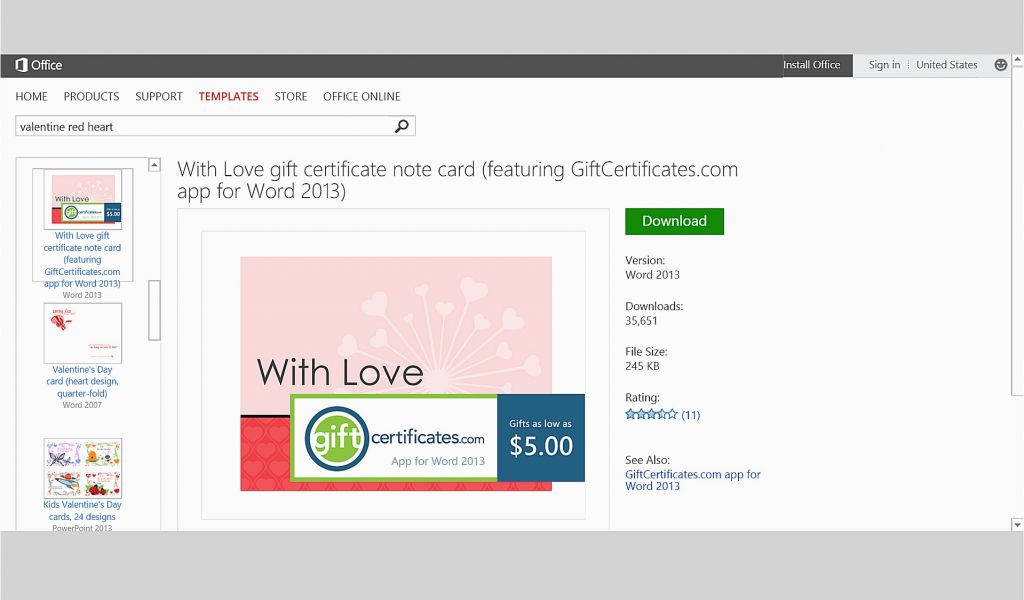Go to the HOME menu

pyautogui.click(x=31, y=97)
